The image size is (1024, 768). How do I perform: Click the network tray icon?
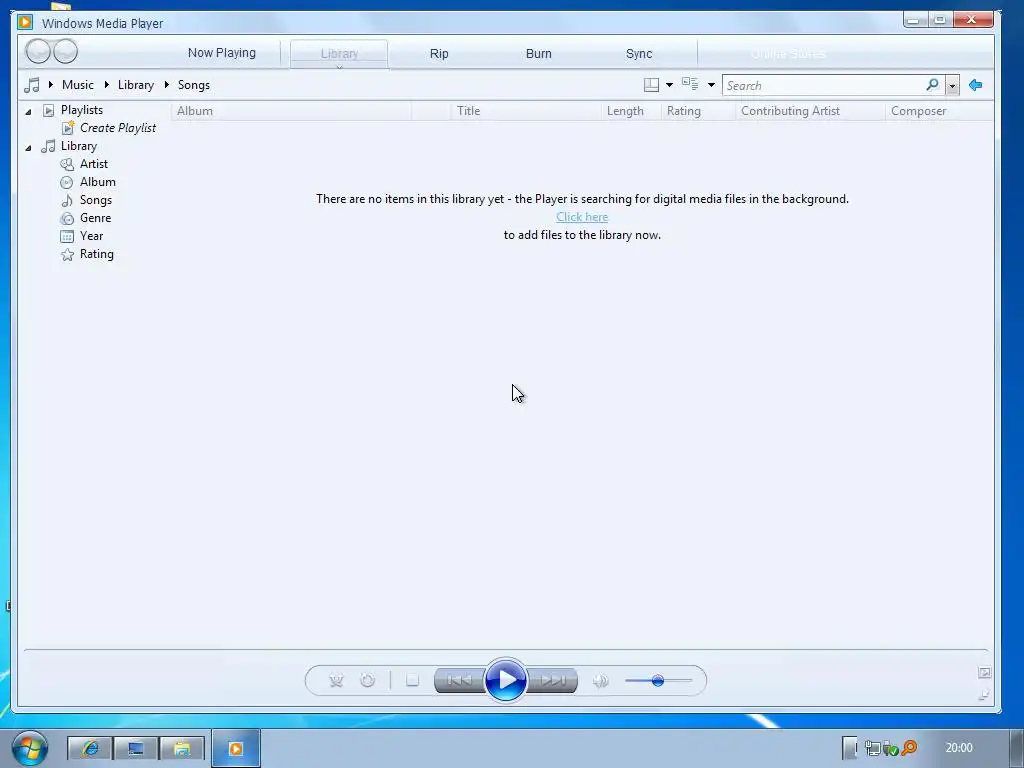click(x=872, y=748)
